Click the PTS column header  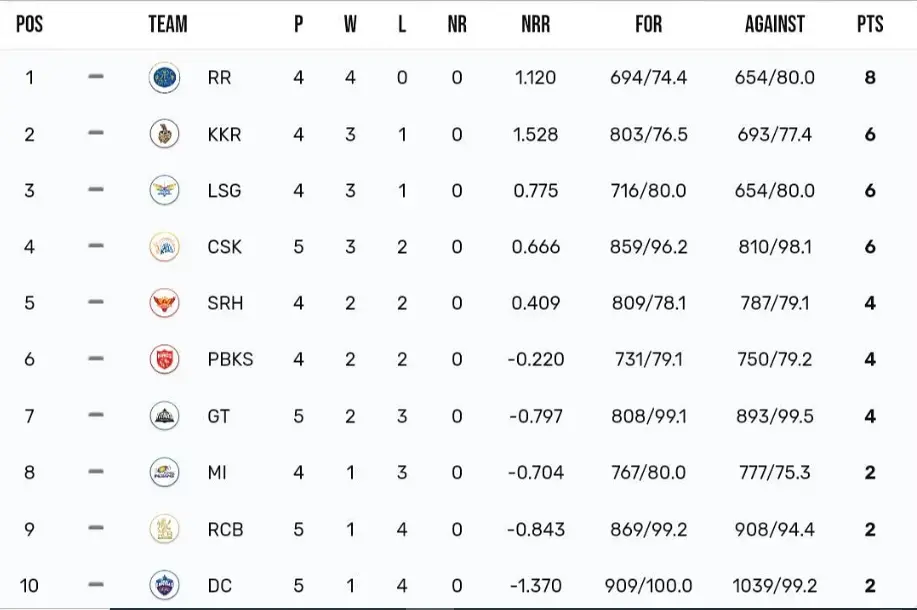pos(870,24)
